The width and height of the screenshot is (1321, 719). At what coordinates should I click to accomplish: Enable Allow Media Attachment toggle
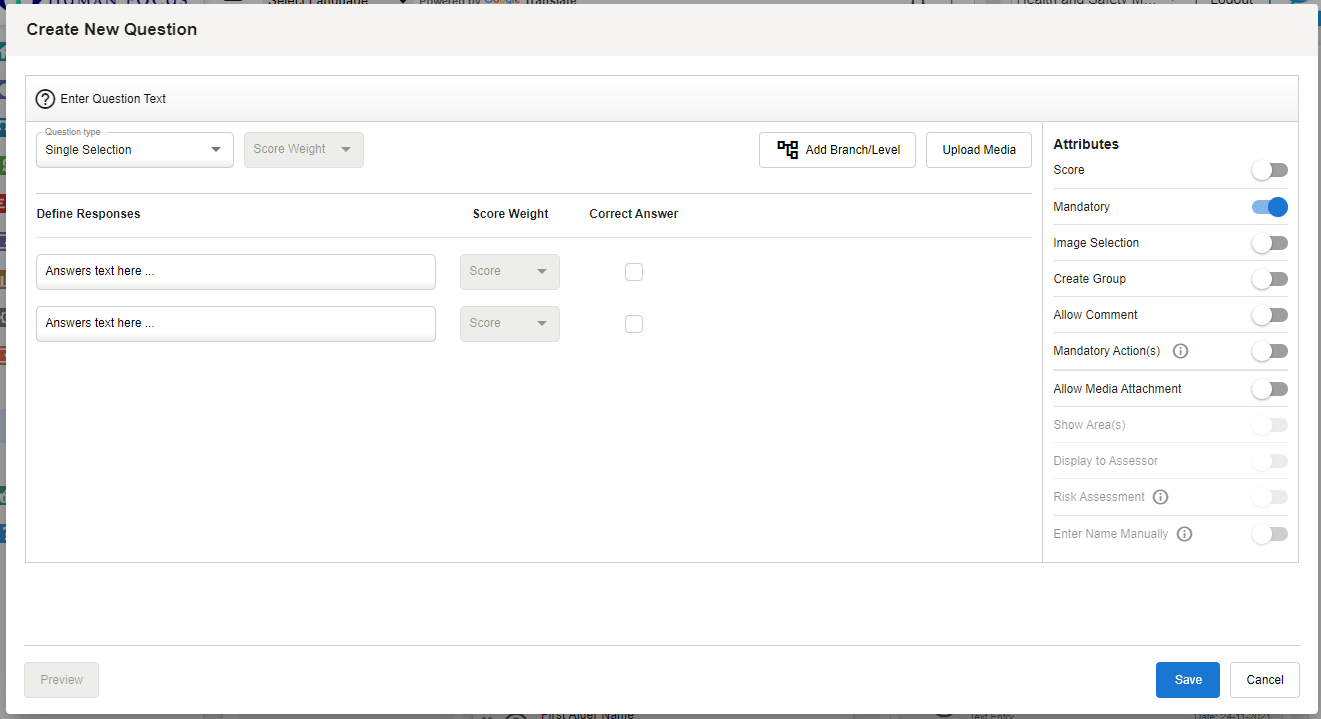(1269, 389)
